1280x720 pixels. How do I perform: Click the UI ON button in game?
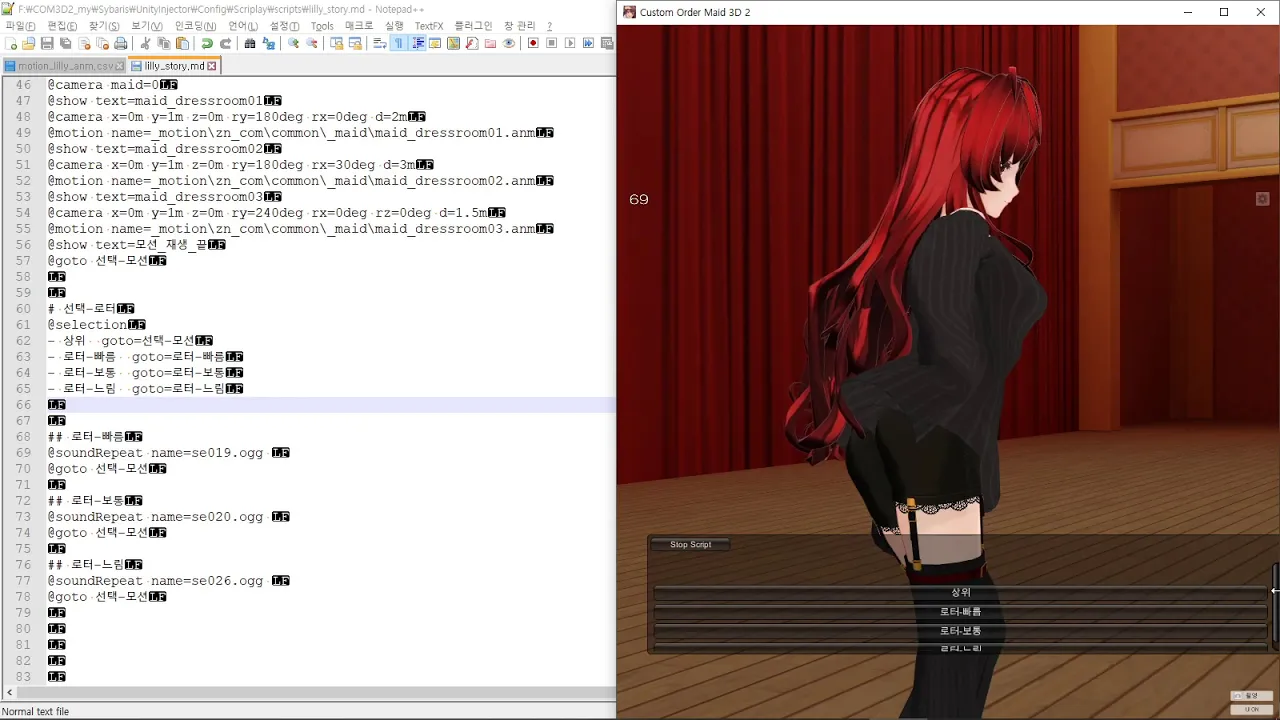pos(1251,709)
